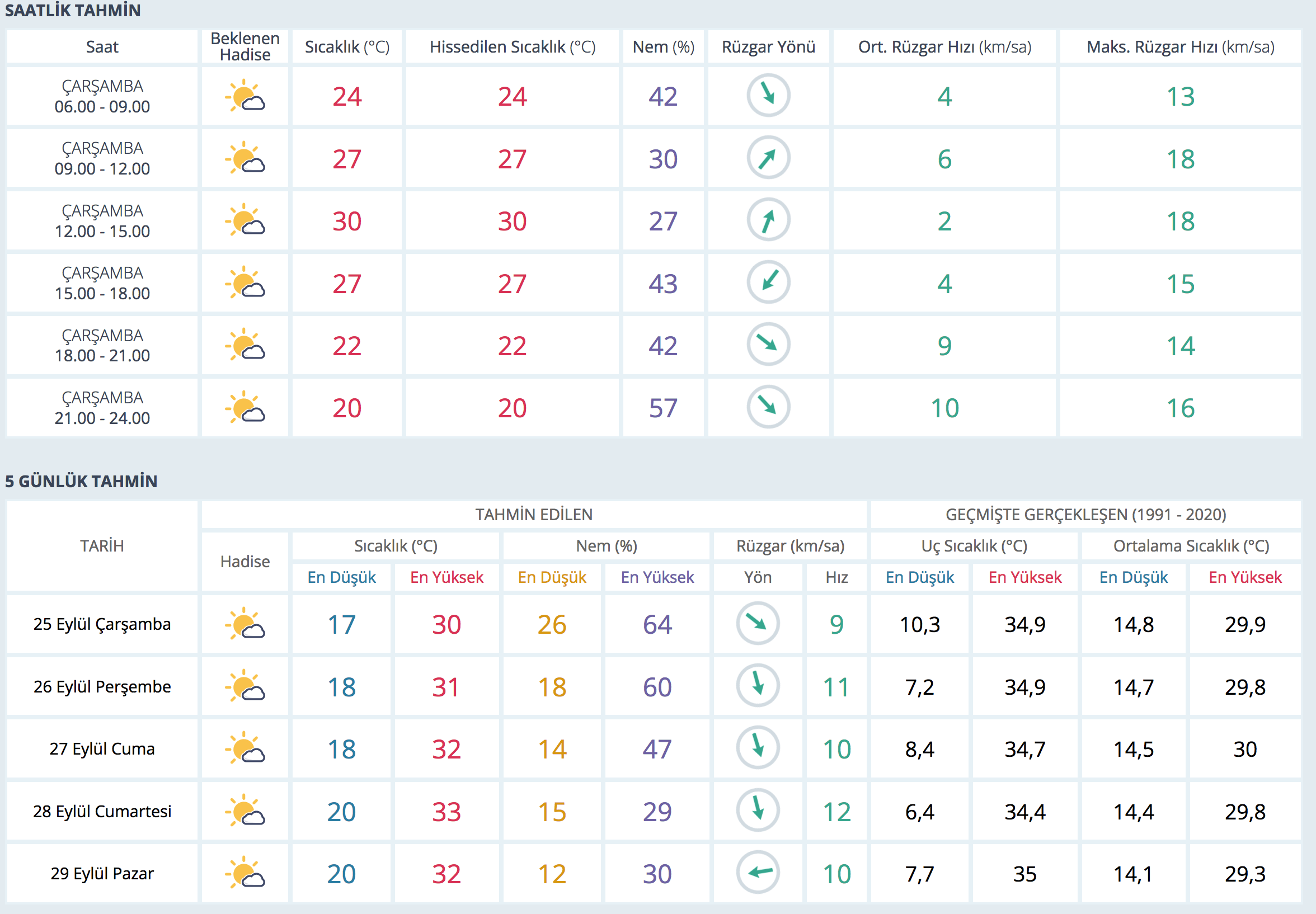Click weather icon for 21.00 - 24.00 row
Screen dimensions: 1316x914
point(245,408)
